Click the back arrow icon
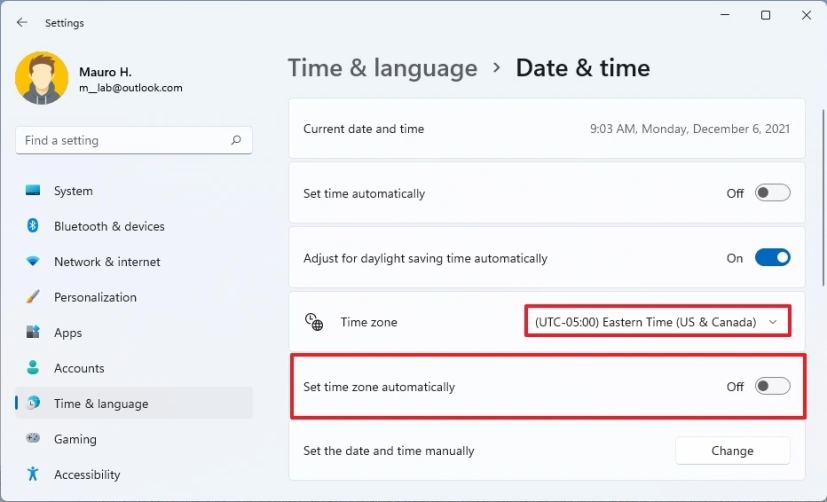The height and width of the screenshot is (502, 827). (22, 22)
